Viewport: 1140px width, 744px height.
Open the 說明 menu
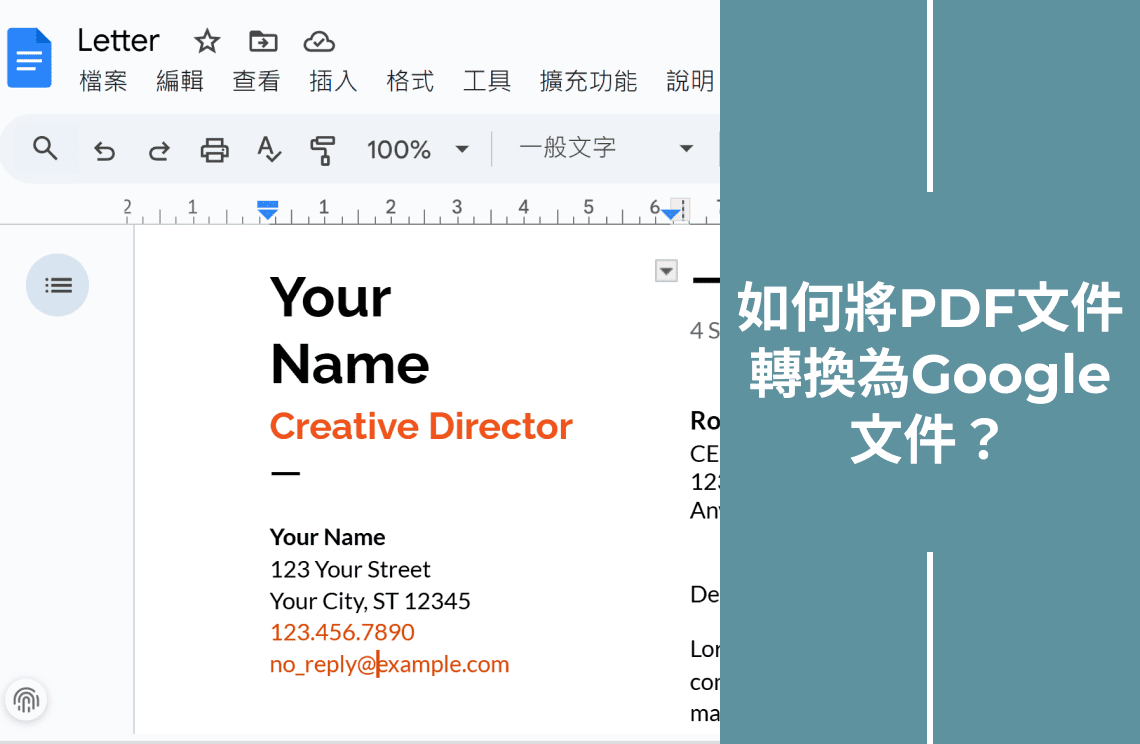(690, 81)
